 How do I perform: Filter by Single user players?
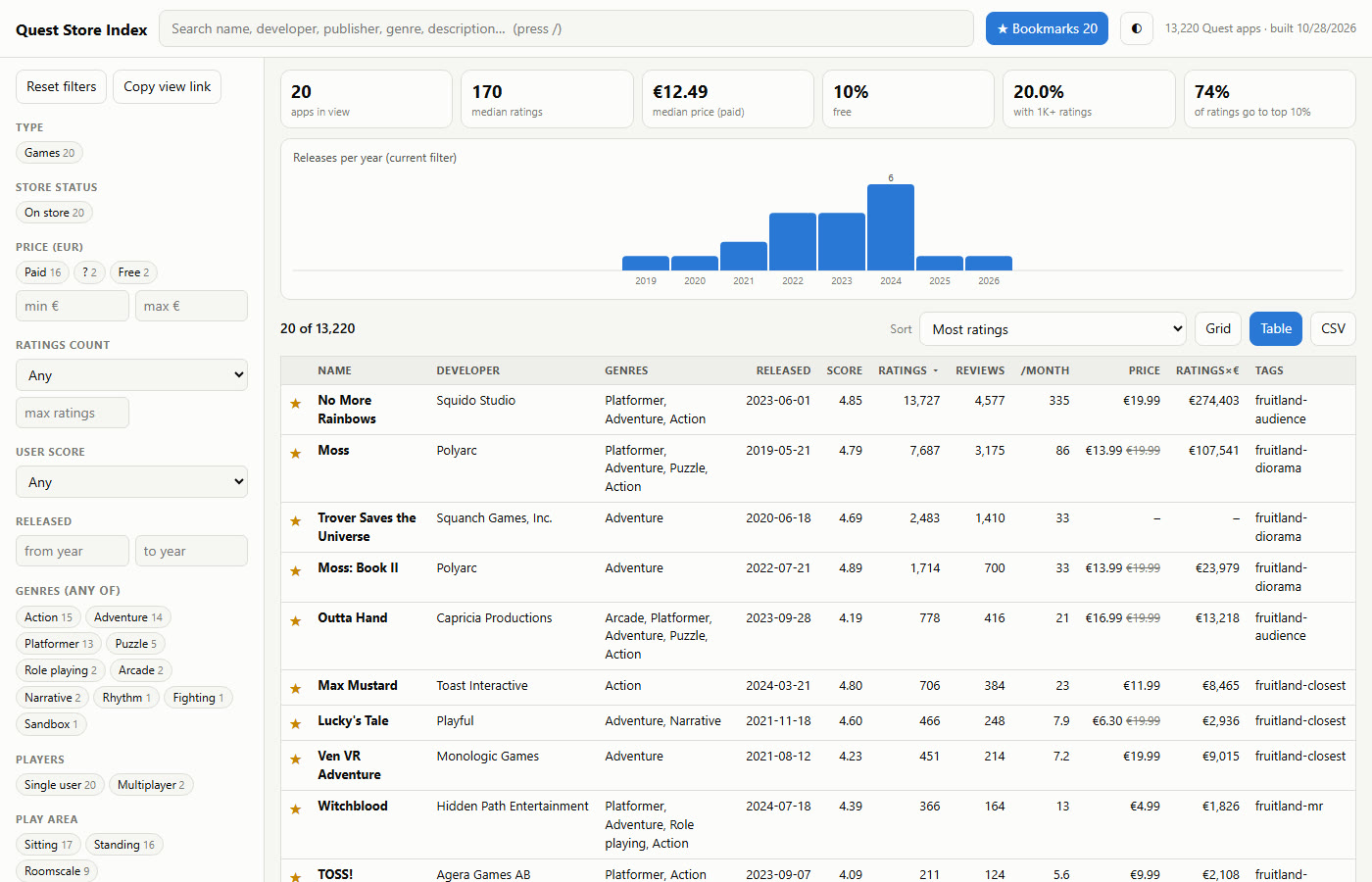[x=60, y=785]
